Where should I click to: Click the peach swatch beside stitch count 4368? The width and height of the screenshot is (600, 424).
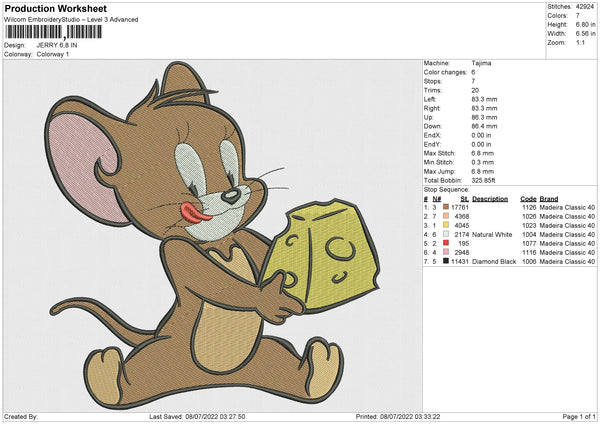tap(446, 216)
